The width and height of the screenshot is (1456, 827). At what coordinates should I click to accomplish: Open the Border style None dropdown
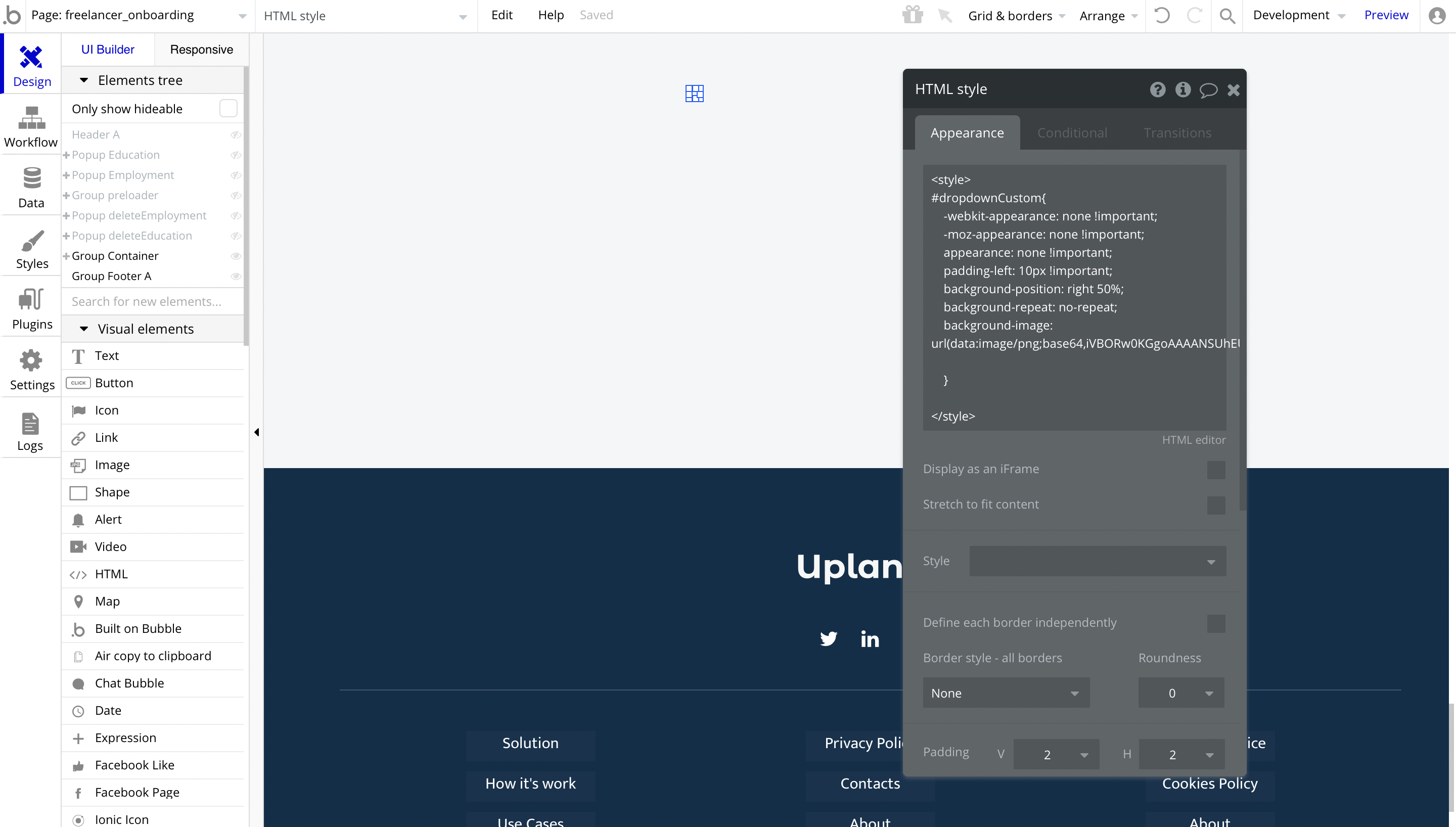tap(1006, 693)
